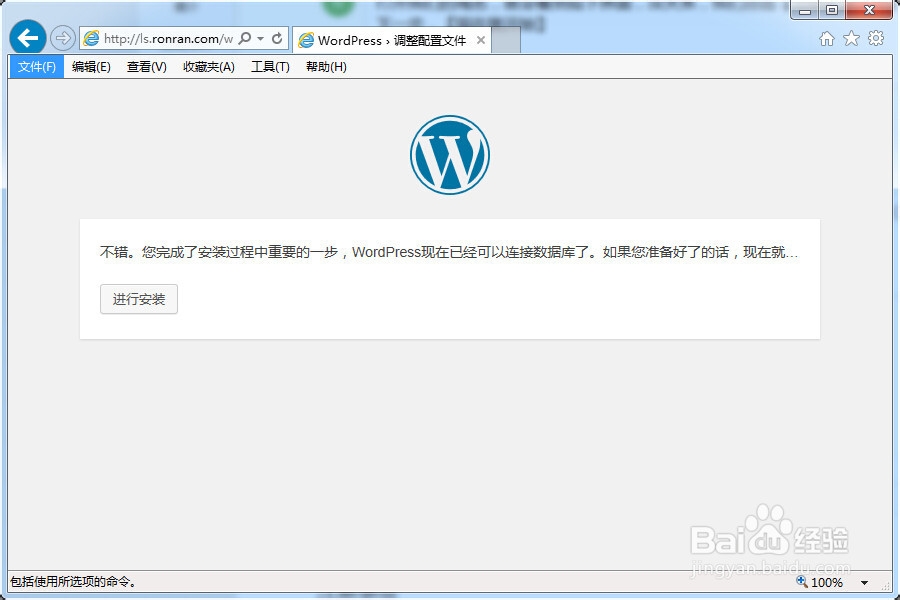Click the zoom magnifier icon in status bar

click(802, 582)
